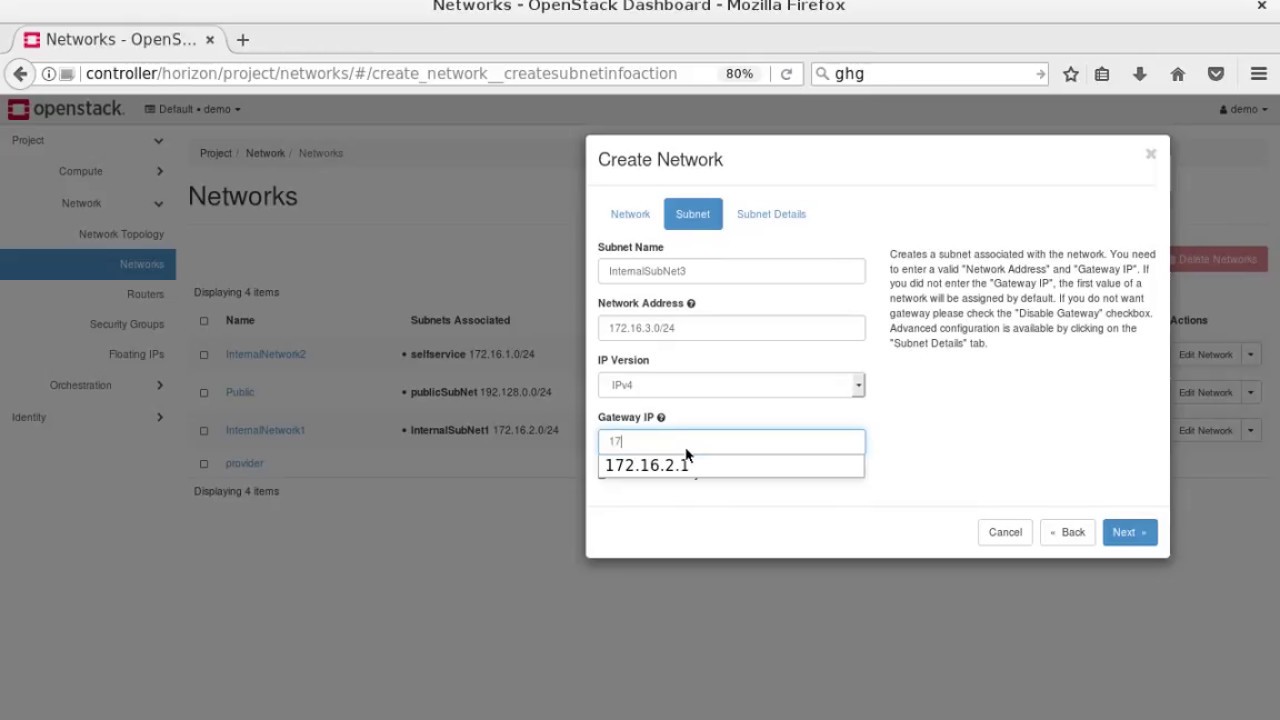Open the InternalNetwork2 network link
This screenshot has width=1280, height=720.
266,355
